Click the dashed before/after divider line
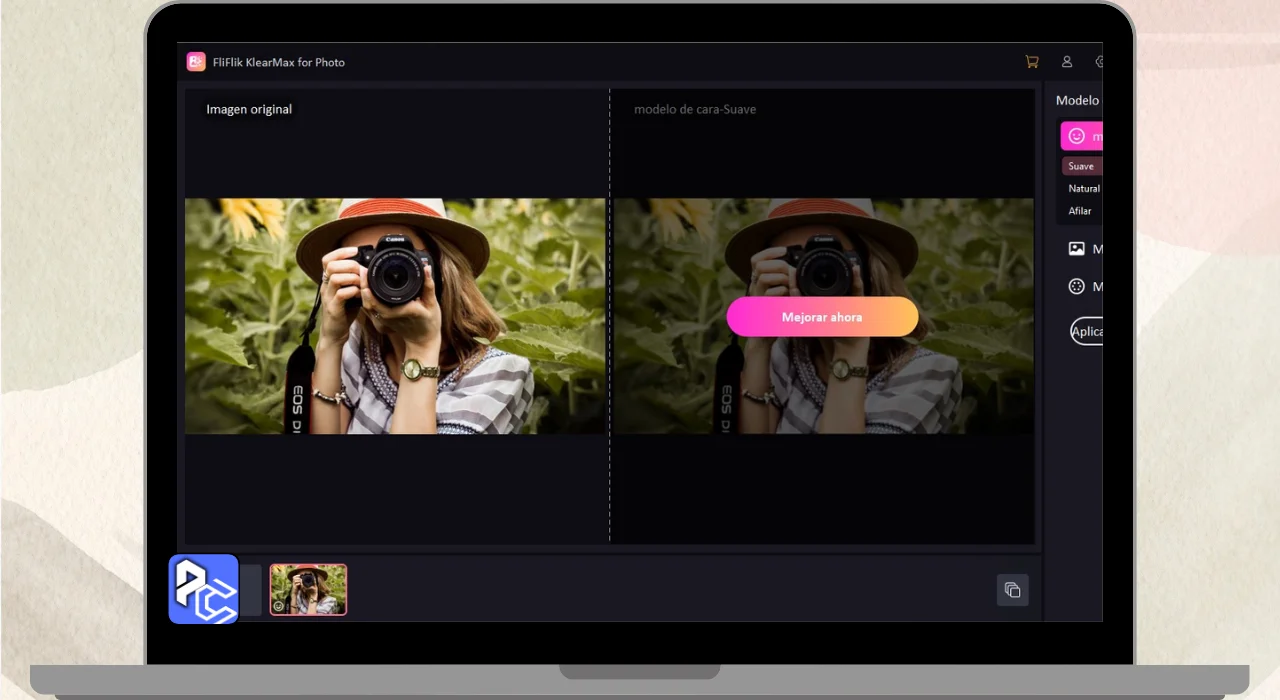The image size is (1280, 700). (x=610, y=480)
